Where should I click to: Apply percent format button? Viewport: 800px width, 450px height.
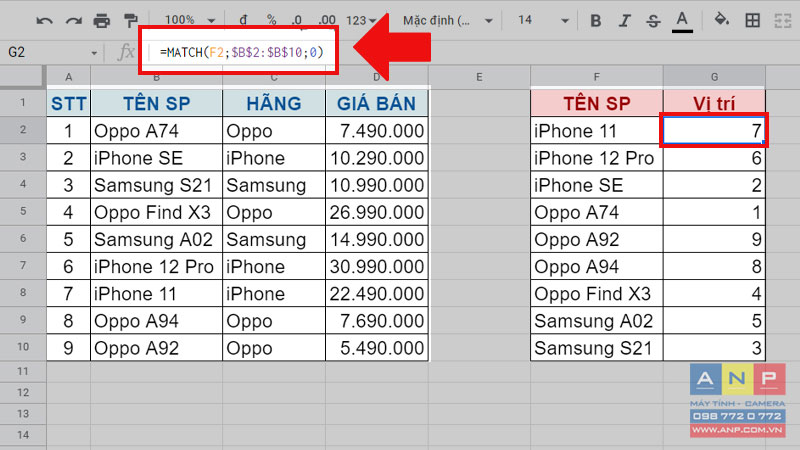[271, 20]
